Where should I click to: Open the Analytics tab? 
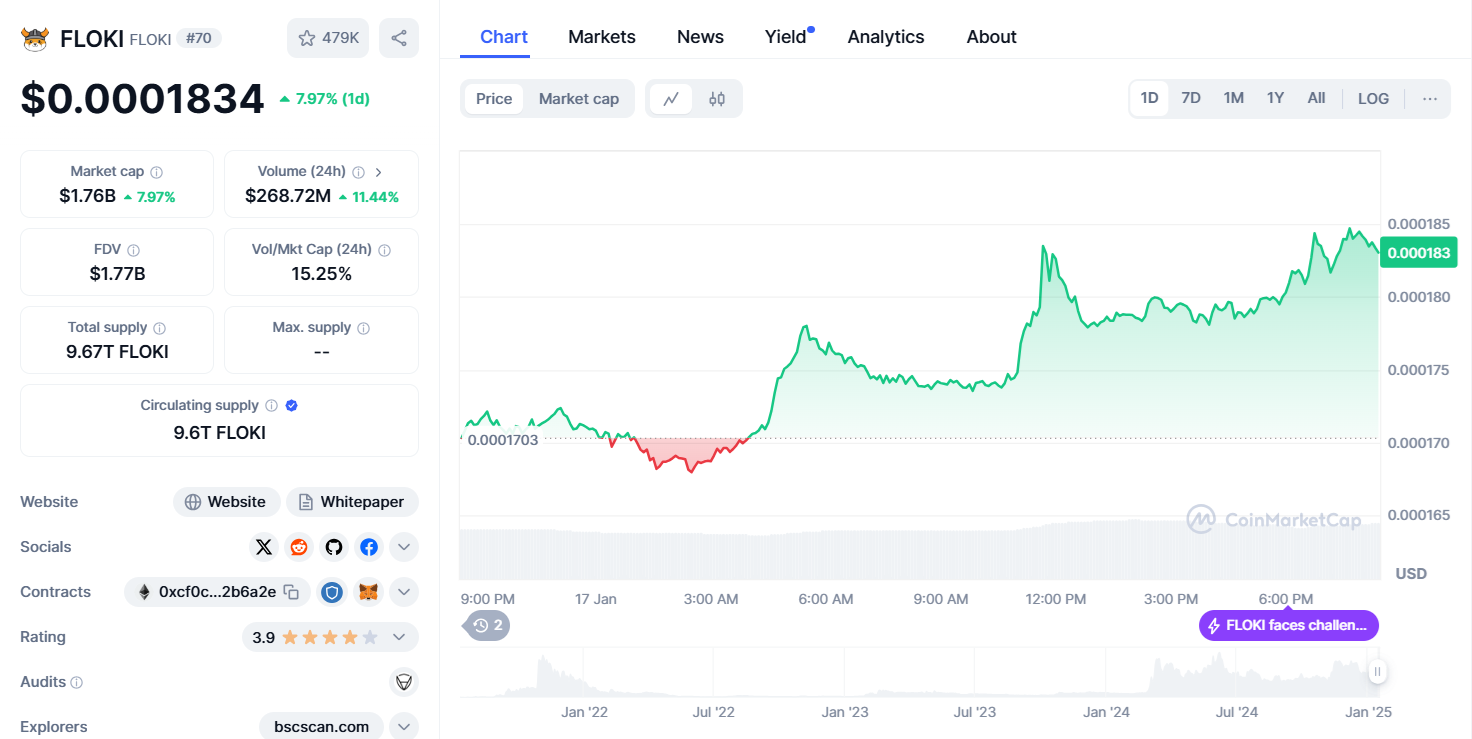click(886, 37)
